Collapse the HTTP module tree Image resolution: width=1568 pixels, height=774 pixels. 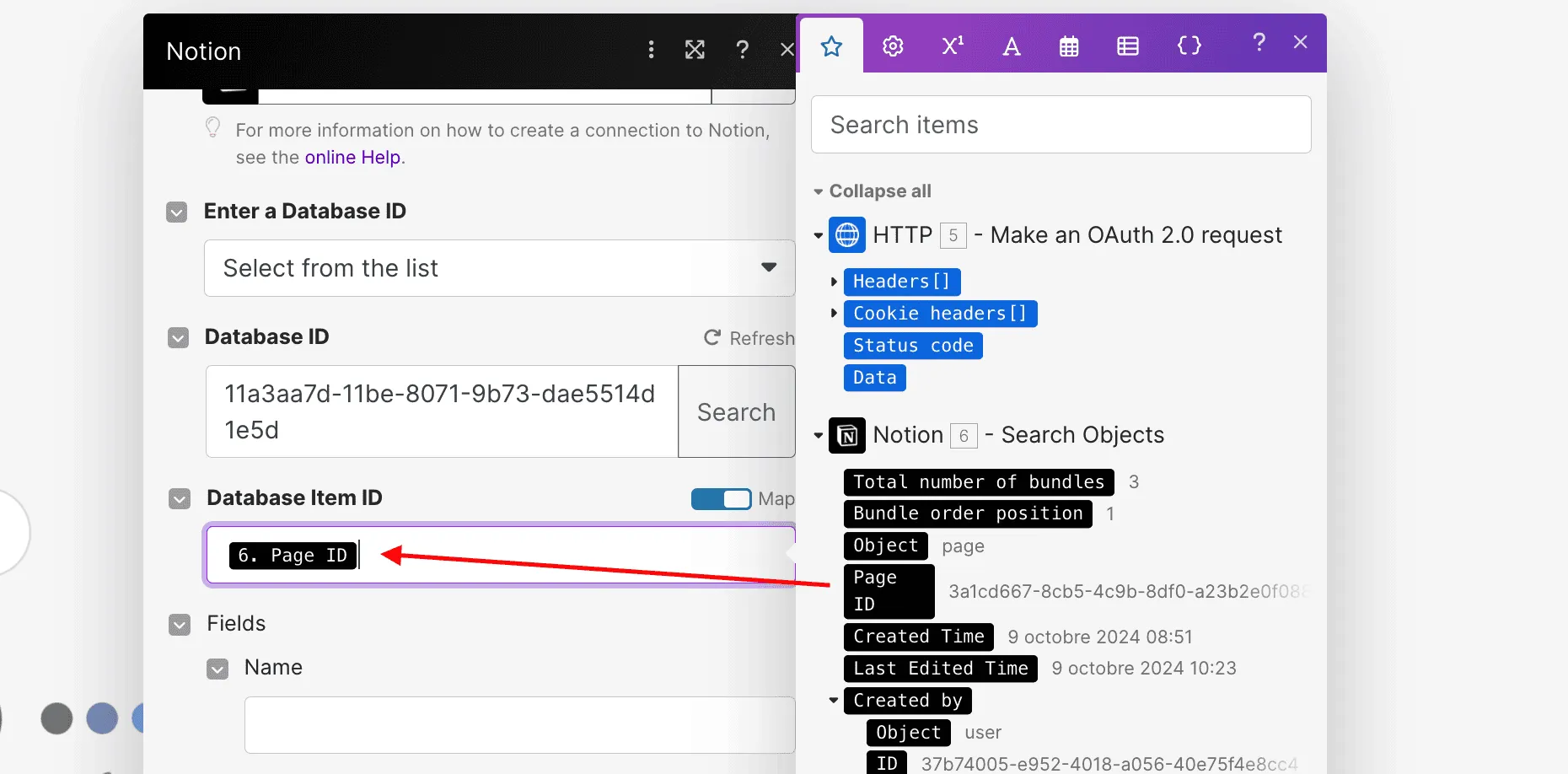pyautogui.click(x=818, y=235)
